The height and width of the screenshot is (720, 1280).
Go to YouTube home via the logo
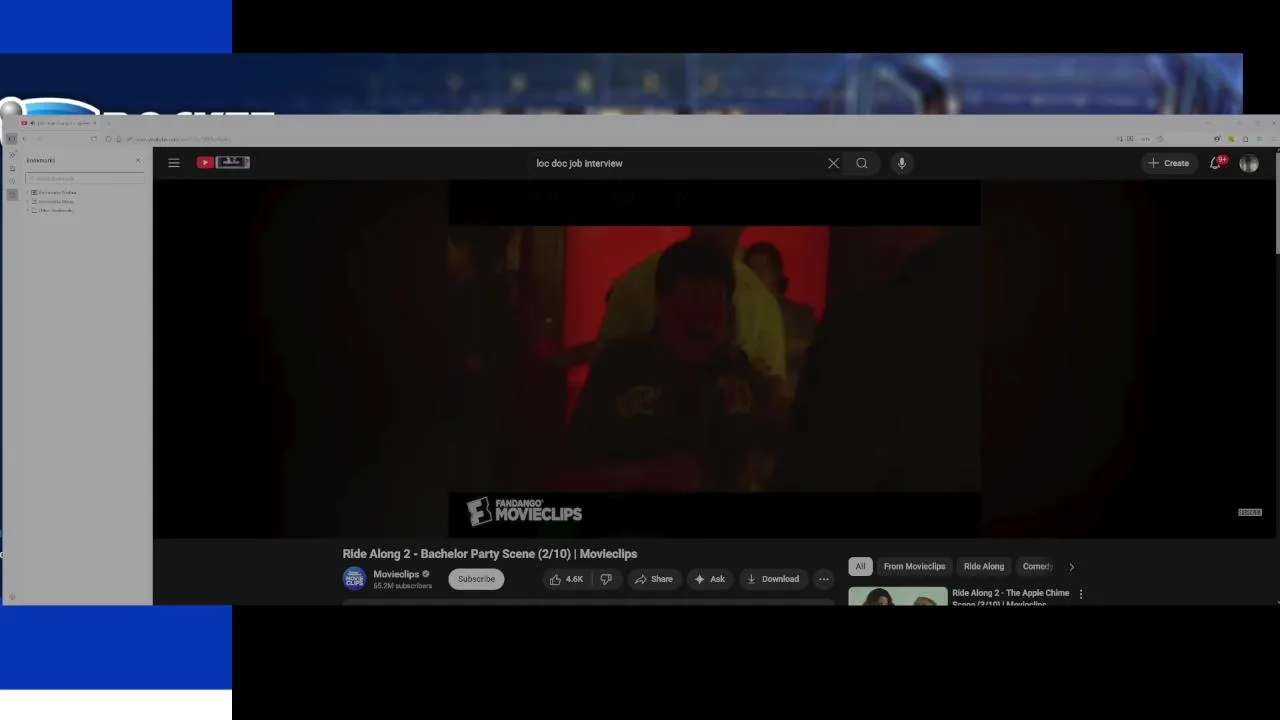[x=223, y=162]
